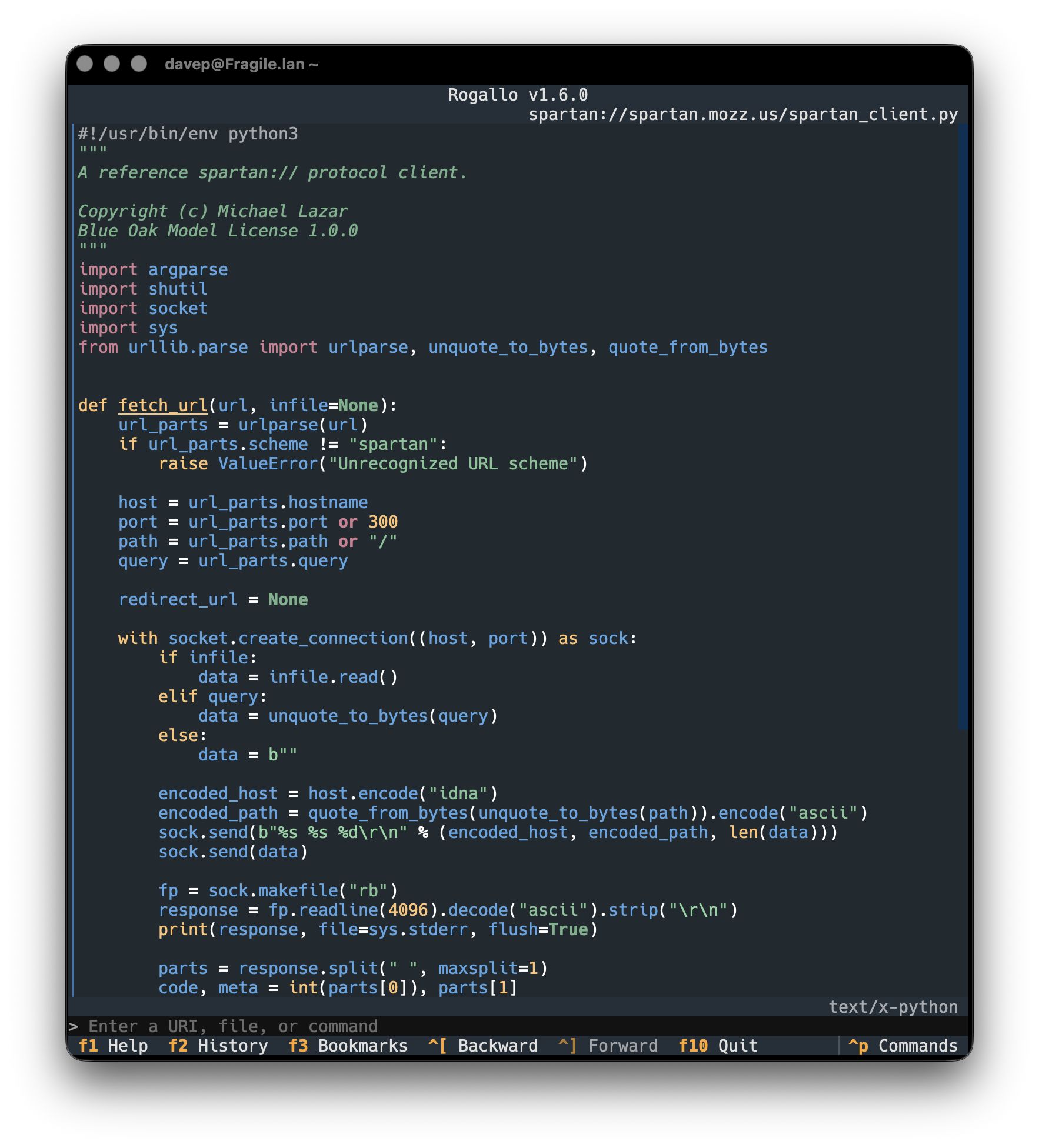The image size is (1039, 1148).
Task: Click 'fp = sock.makefile("rb")' line
Action: (278, 890)
